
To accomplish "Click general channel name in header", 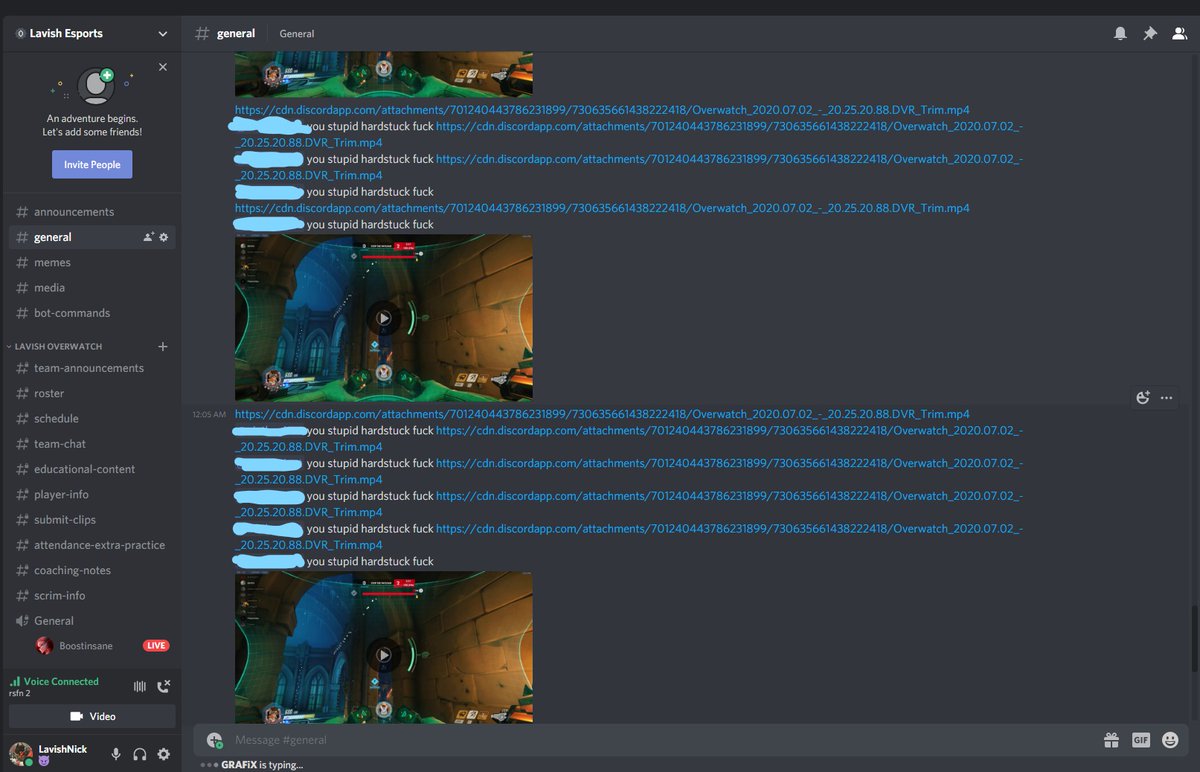I will point(236,33).
